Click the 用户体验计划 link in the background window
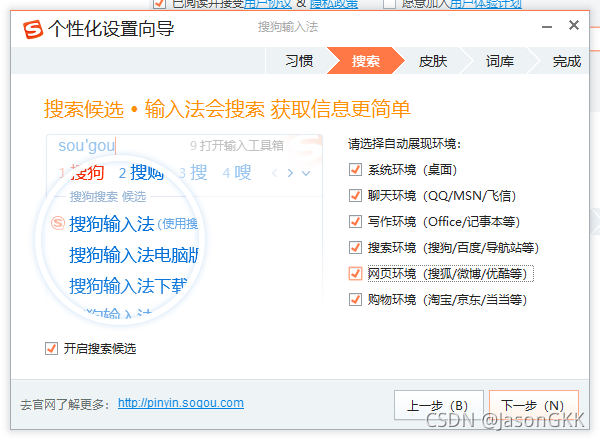The width and height of the screenshot is (600, 440). (x=485, y=3)
